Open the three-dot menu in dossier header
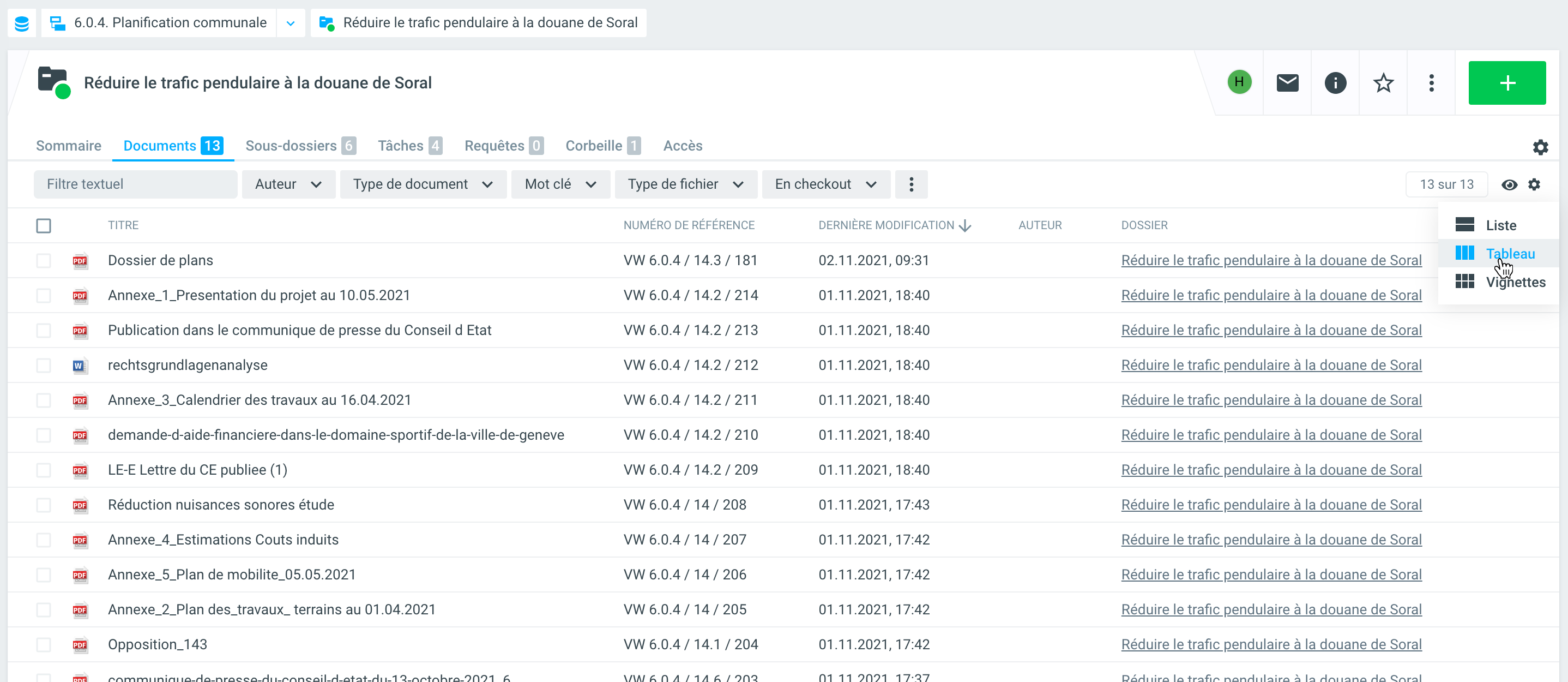 coord(1431,83)
